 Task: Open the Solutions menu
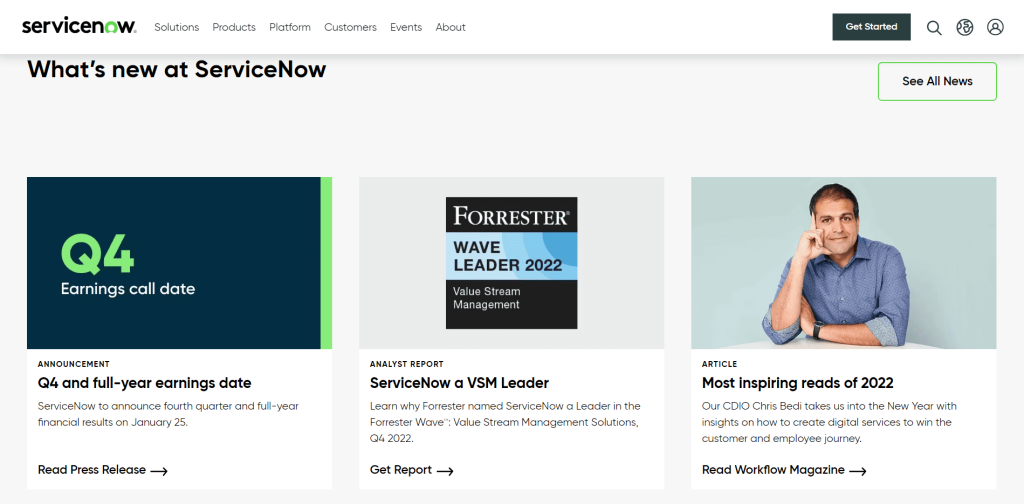click(x=176, y=27)
